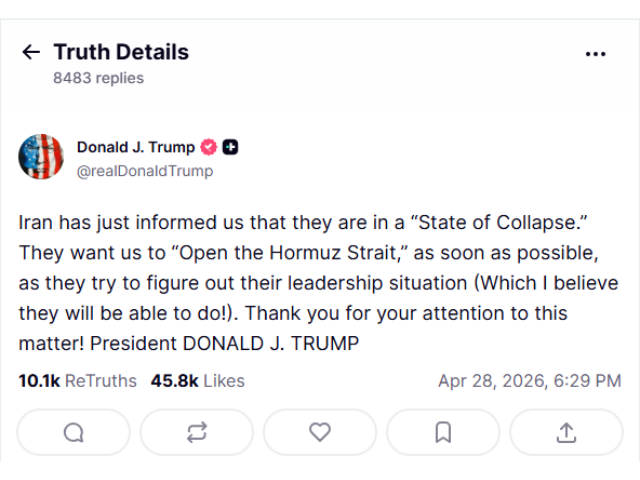Open Donald J. Trump's profile avatar
The image size is (640, 480).
pos(41,157)
